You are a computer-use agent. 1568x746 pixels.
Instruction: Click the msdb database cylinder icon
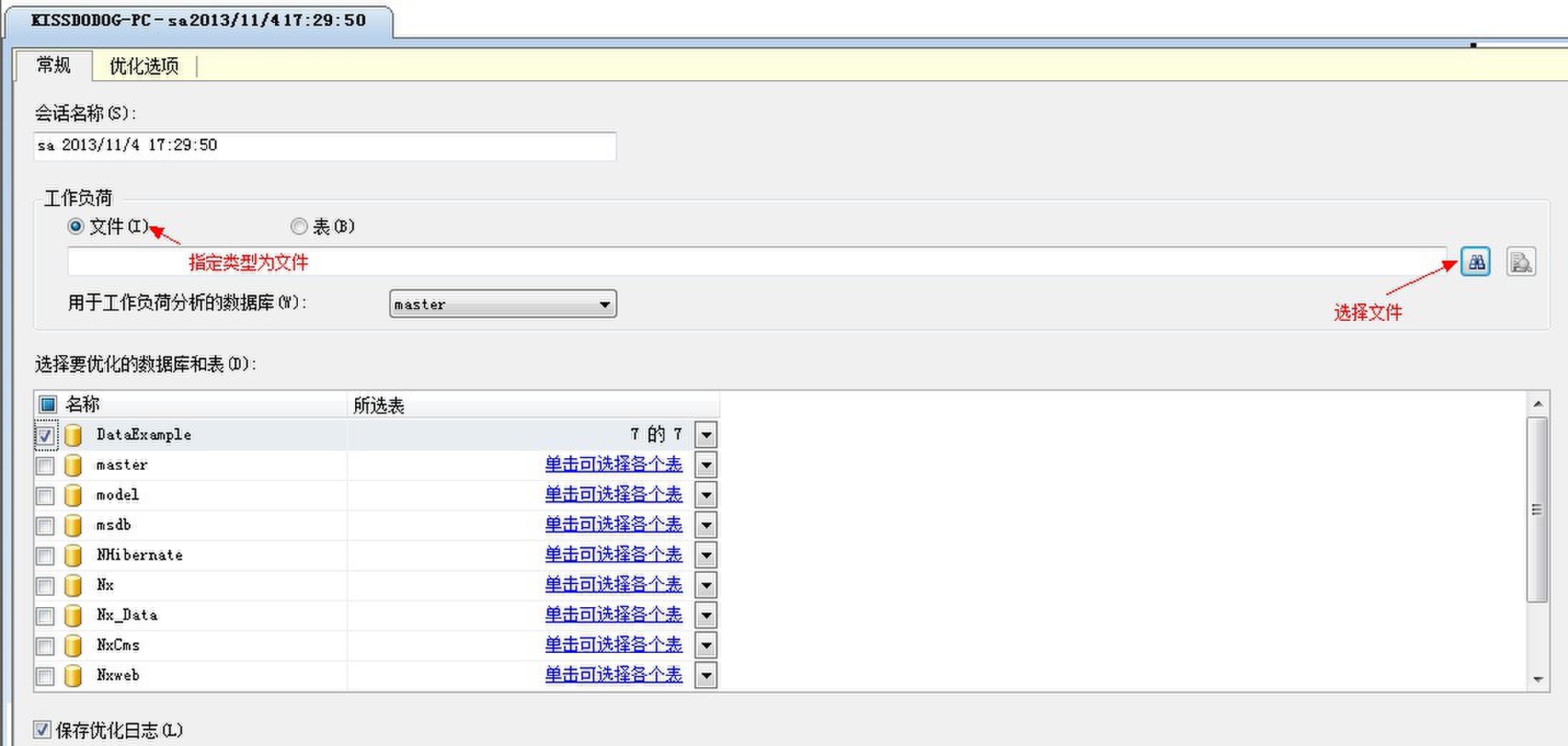coord(73,525)
